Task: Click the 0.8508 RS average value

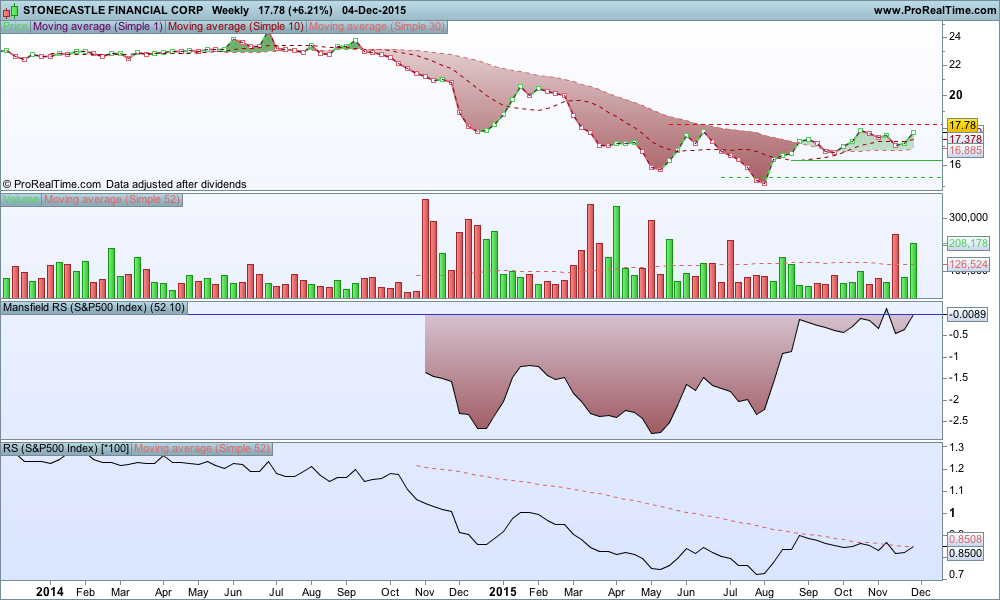Action: click(965, 539)
